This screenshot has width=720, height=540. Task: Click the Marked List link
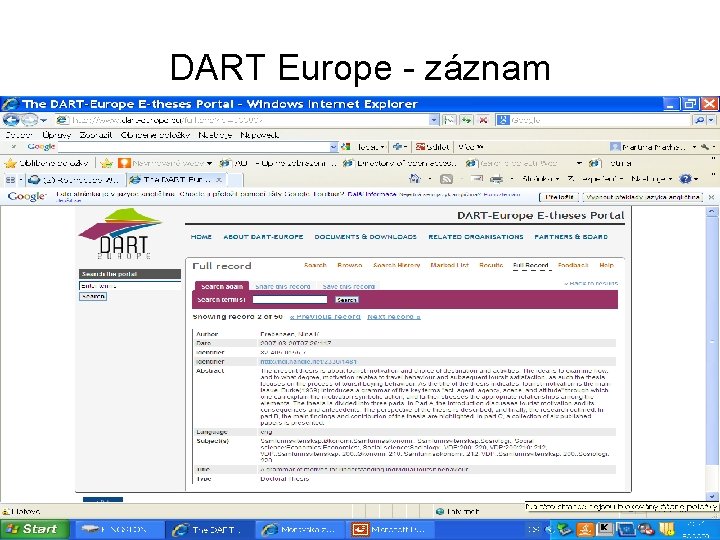click(450, 265)
